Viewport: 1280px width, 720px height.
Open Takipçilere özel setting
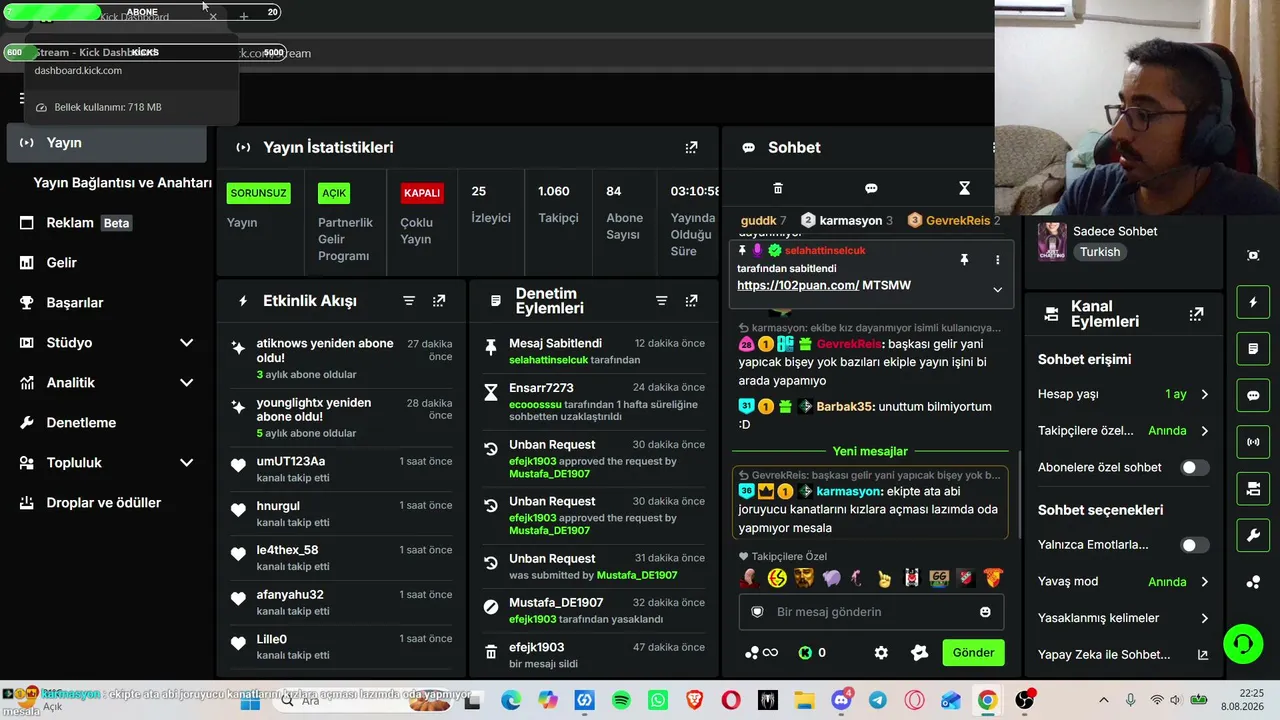coord(1123,431)
